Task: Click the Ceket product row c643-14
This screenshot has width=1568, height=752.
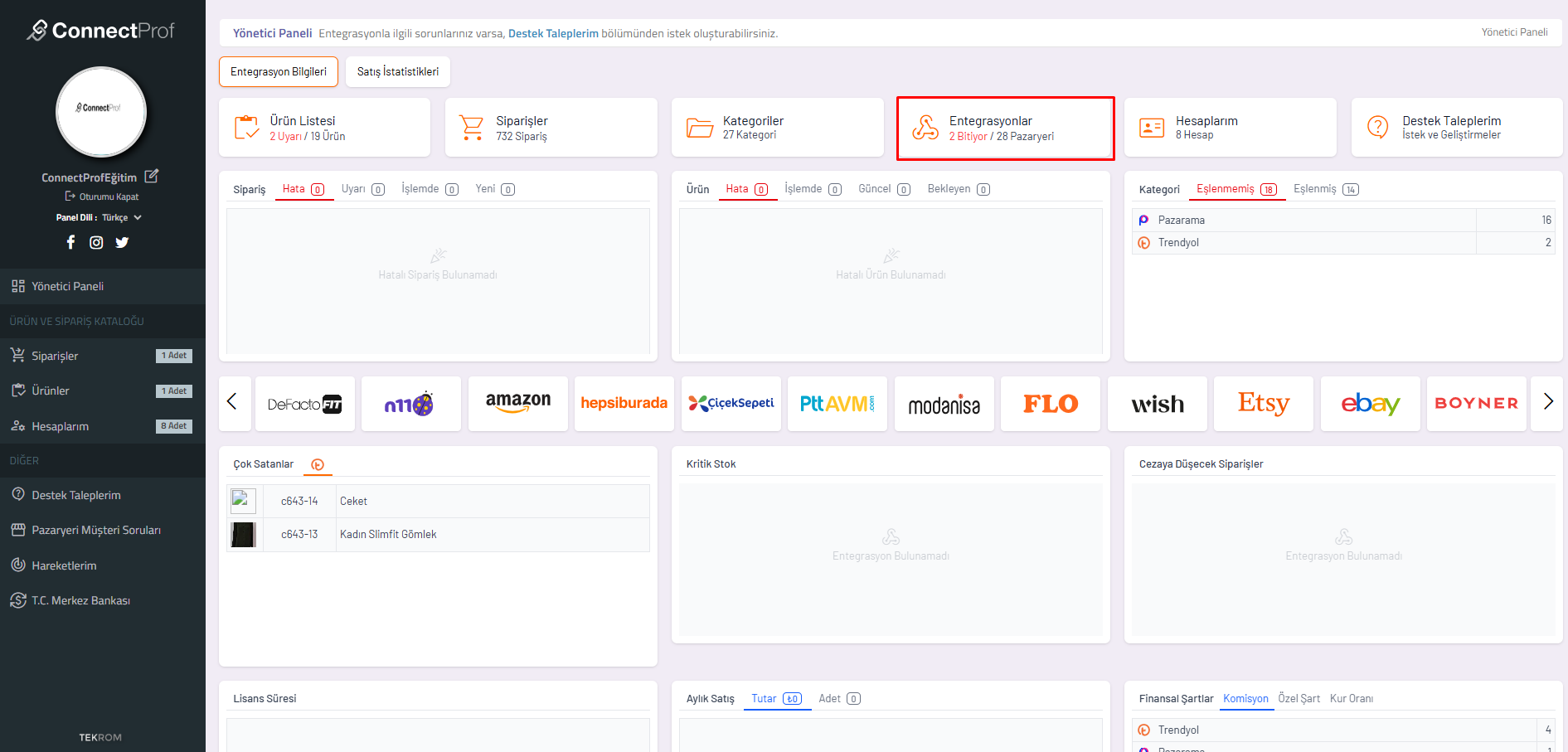Action: point(438,502)
